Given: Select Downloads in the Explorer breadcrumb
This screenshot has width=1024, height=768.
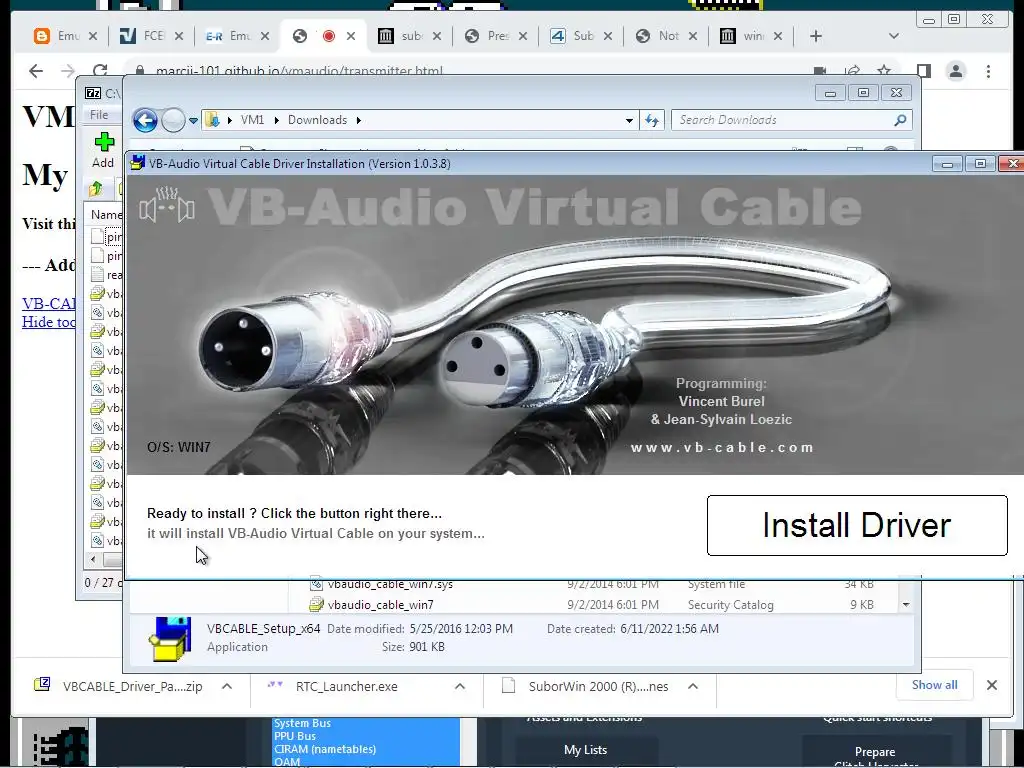Looking at the screenshot, I should click(317, 120).
